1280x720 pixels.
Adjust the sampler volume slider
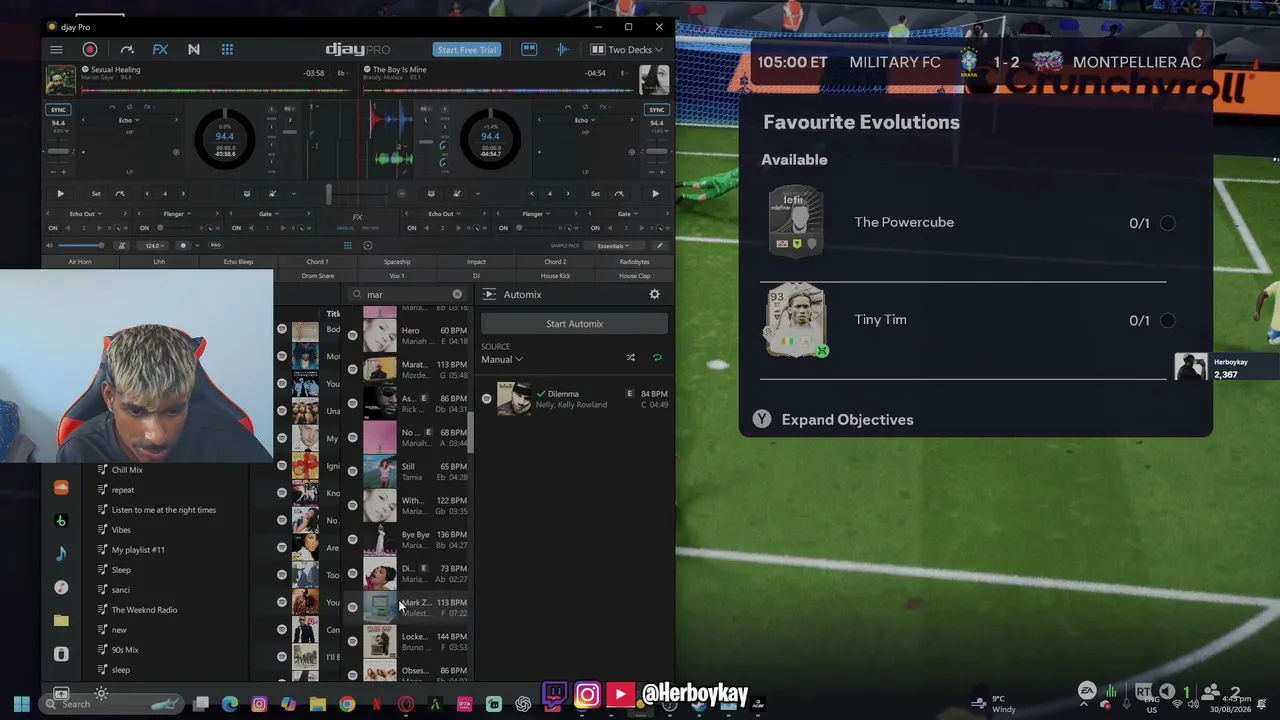click(x=80, y=245)
